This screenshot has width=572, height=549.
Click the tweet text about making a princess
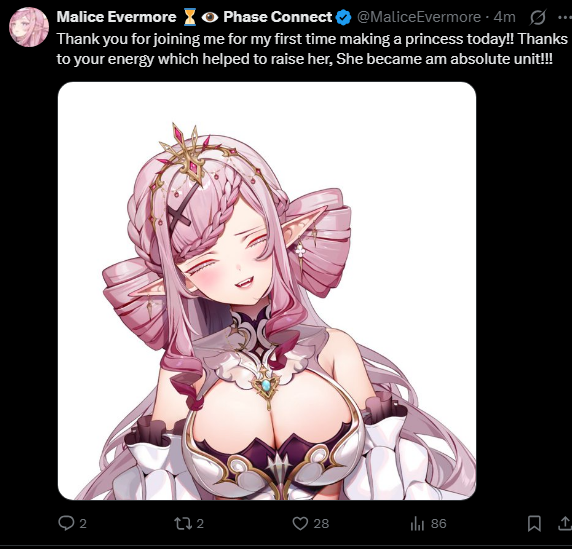coord(312,49)
